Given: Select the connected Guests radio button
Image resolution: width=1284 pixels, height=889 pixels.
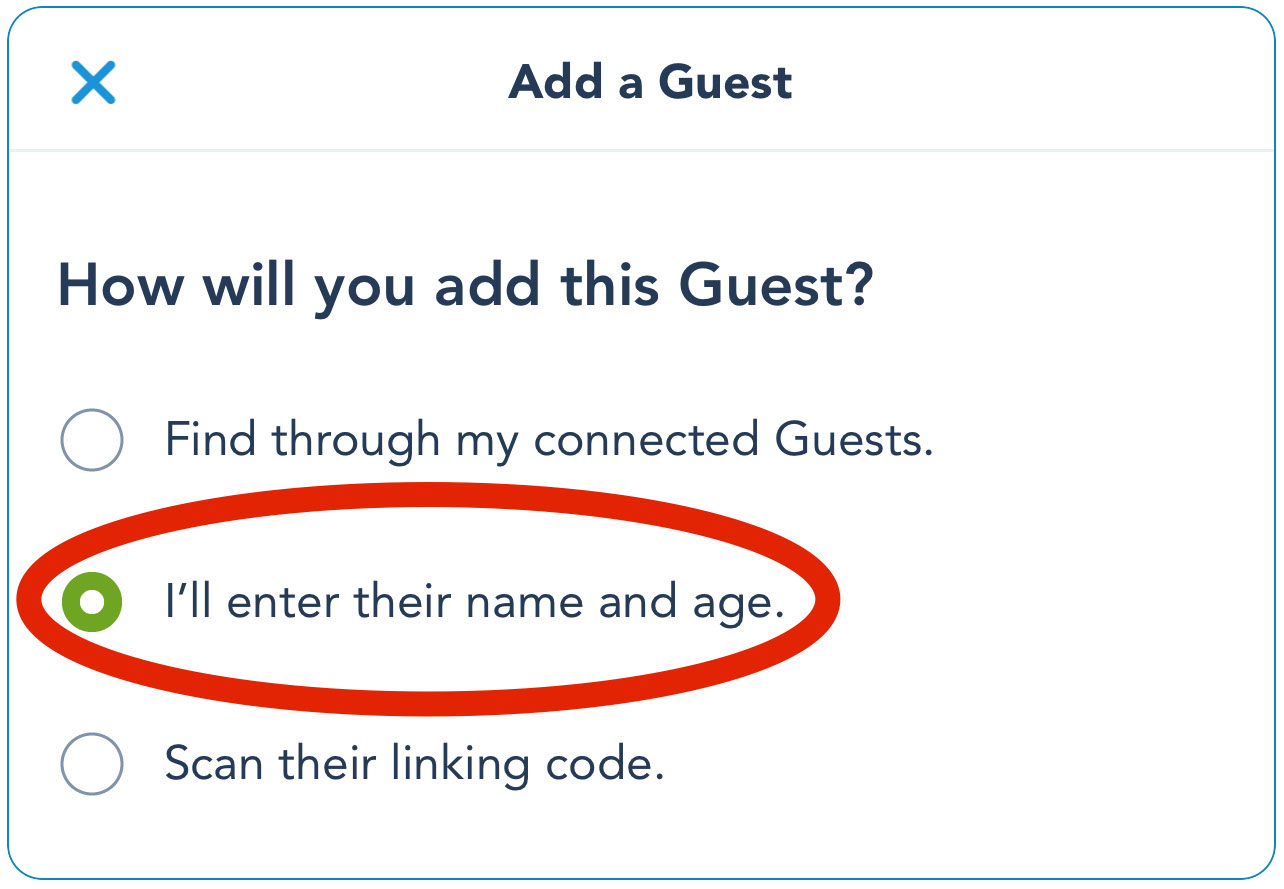Looking at the screenshot, I should 92,439.
